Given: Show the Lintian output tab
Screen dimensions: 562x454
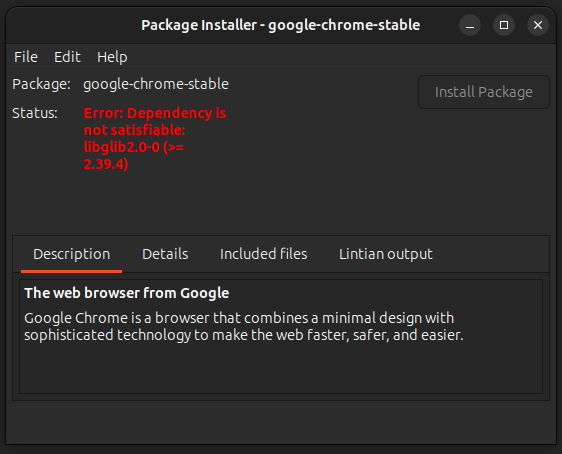Looking at the screenshot, I should (x=386, y=254).
